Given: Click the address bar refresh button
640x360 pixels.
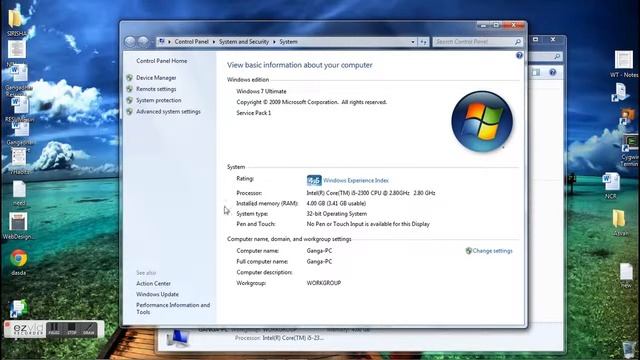Looking at the screenshot, I should pyautogui.click(x=423, y=42).
